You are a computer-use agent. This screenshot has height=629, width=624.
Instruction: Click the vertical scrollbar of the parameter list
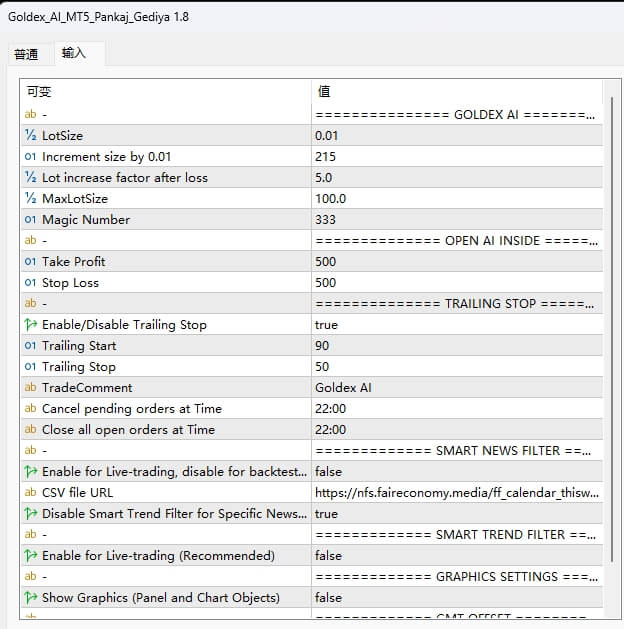coord(611,330)
